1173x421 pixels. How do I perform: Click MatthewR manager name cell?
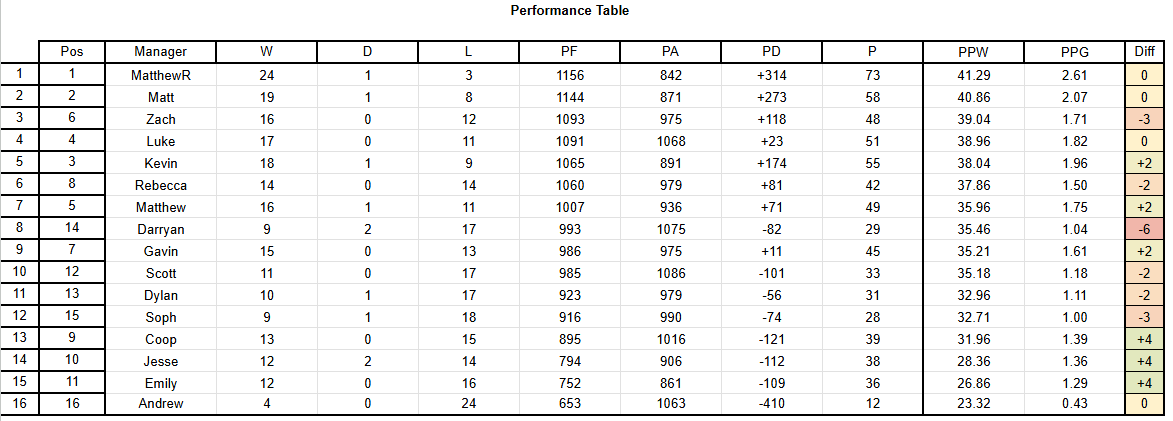(x=161, y=75)
